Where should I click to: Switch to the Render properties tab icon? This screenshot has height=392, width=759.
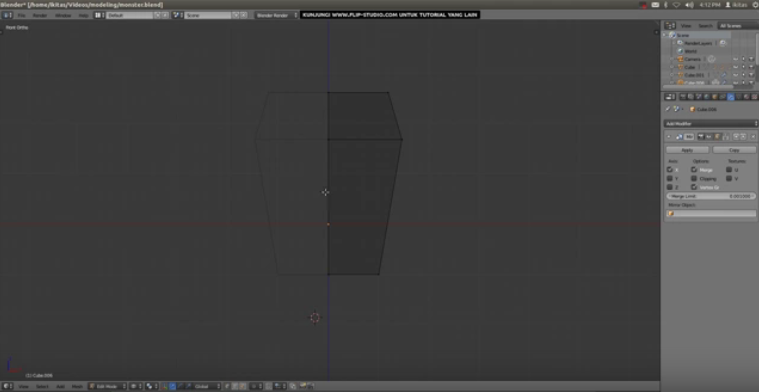683,97
